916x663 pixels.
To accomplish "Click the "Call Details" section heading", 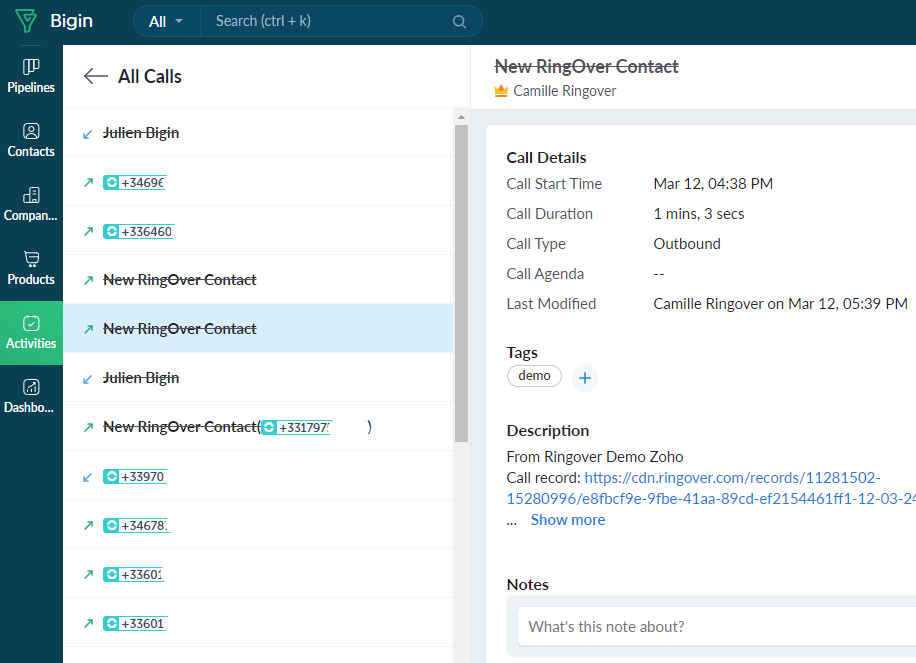I will 546,158.
